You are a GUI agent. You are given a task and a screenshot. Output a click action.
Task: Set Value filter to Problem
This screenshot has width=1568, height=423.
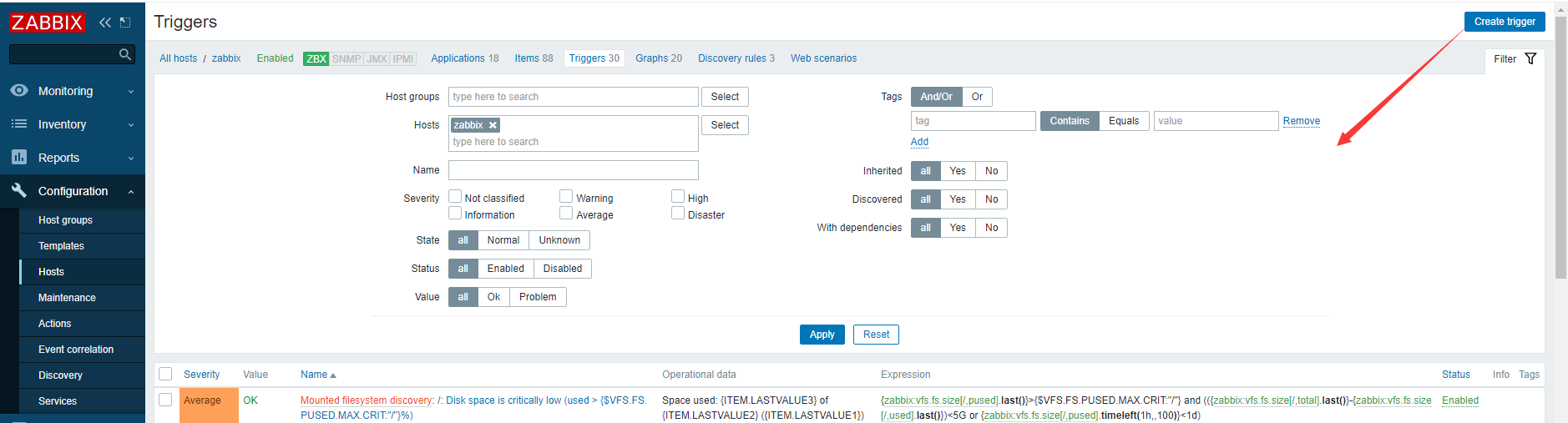point(538,297)
